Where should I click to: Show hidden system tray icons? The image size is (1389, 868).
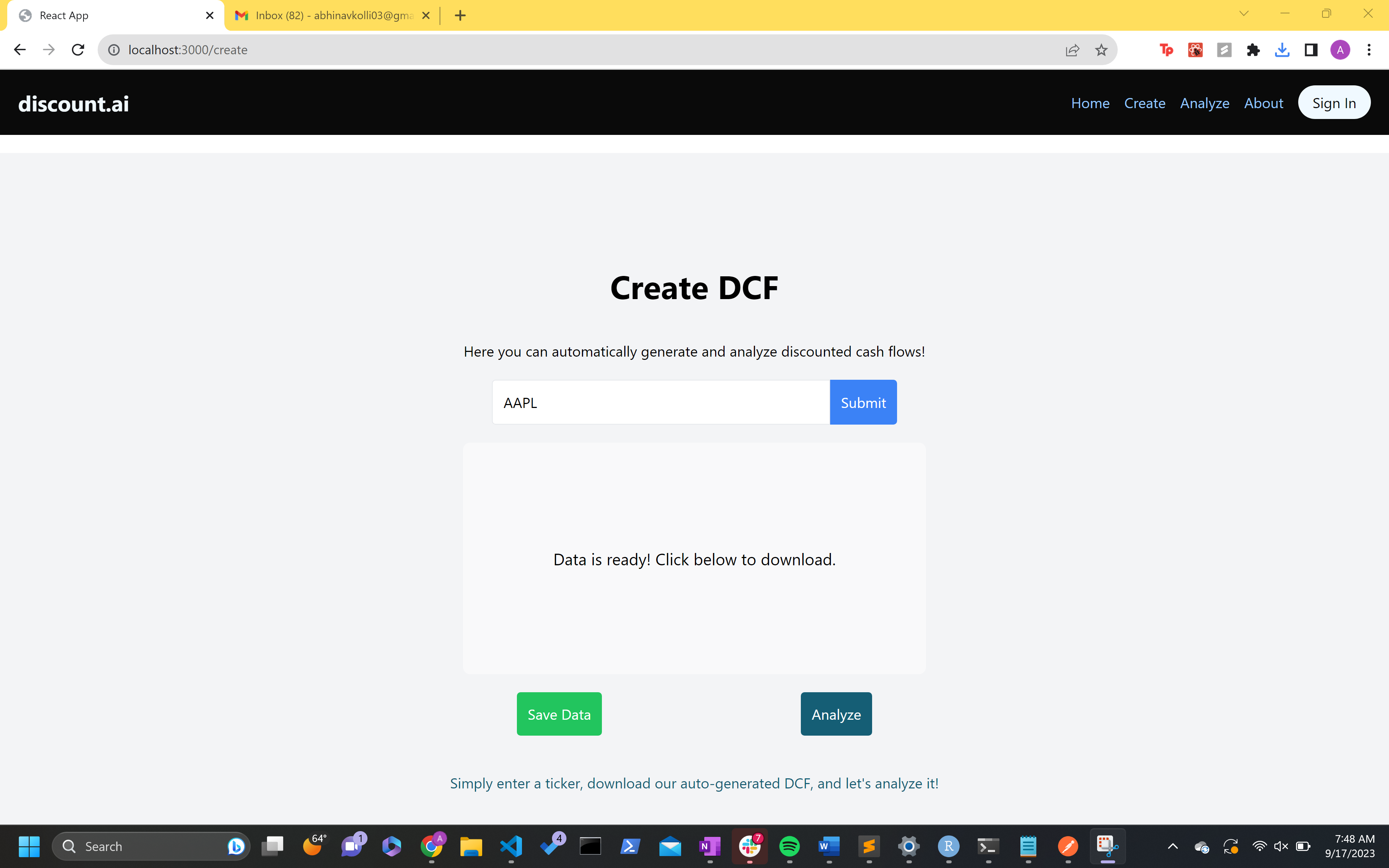(x=1173, y=846)
